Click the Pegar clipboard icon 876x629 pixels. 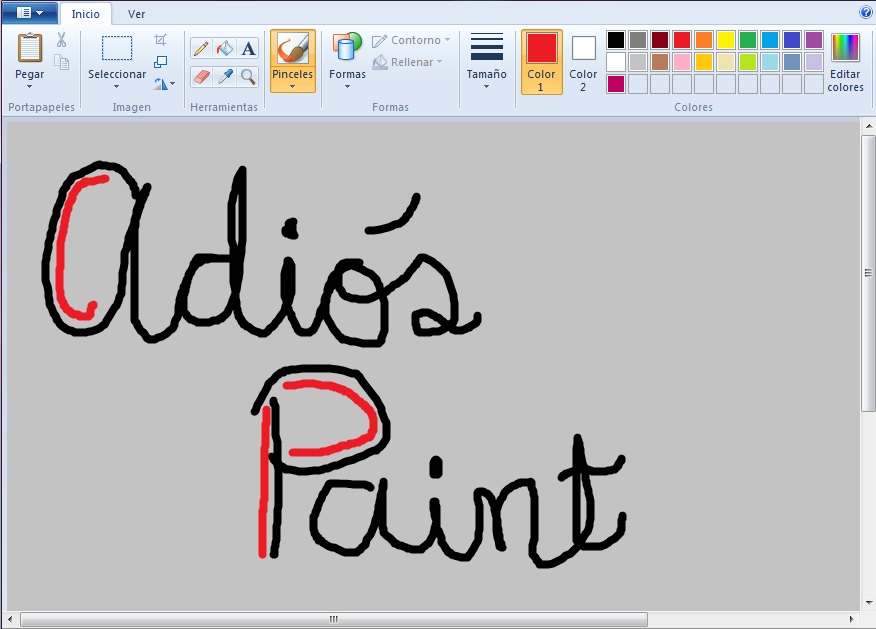click(30, 48)
